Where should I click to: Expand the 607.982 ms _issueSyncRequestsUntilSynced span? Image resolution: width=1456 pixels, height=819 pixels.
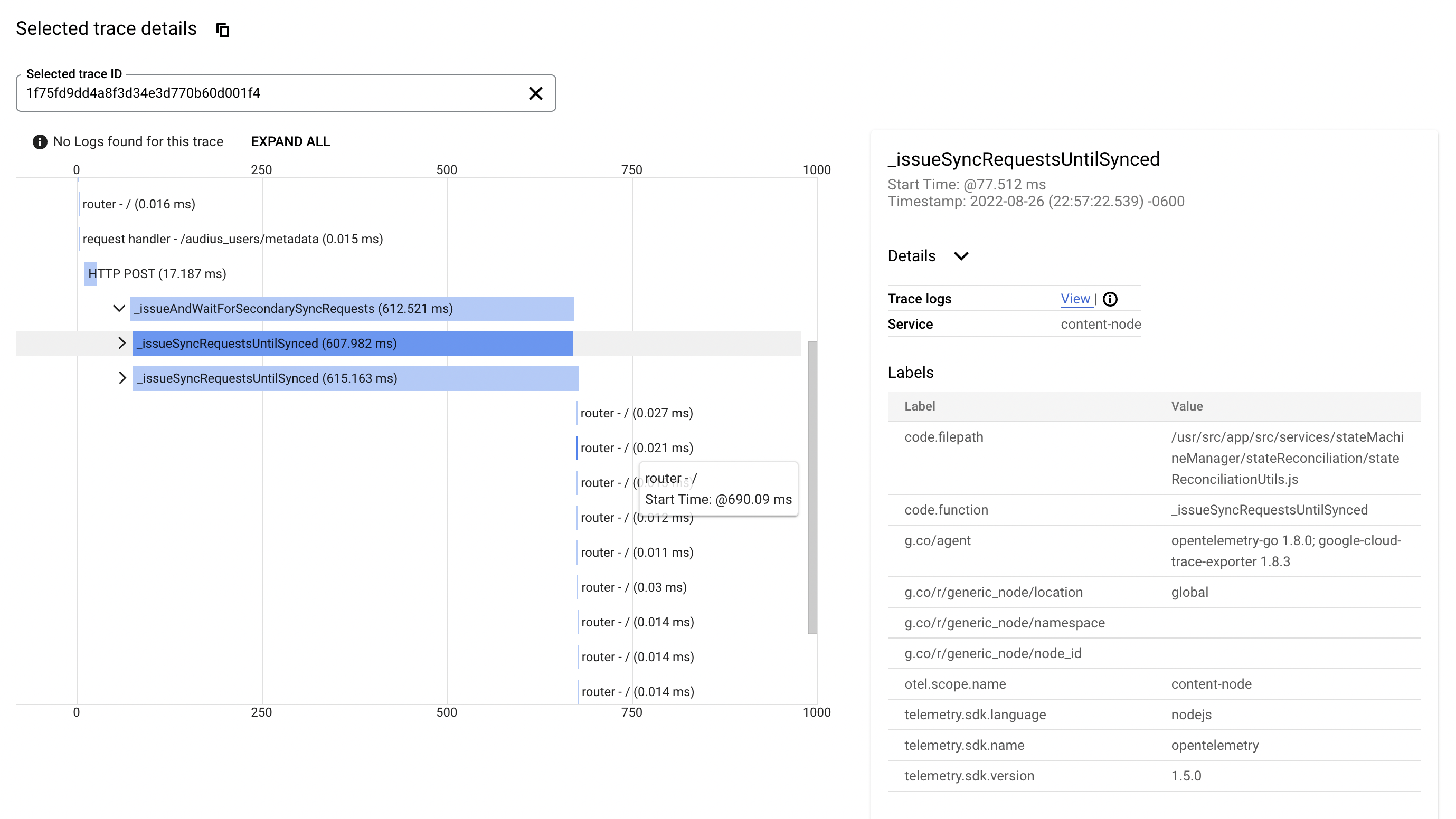coord(121,344)
